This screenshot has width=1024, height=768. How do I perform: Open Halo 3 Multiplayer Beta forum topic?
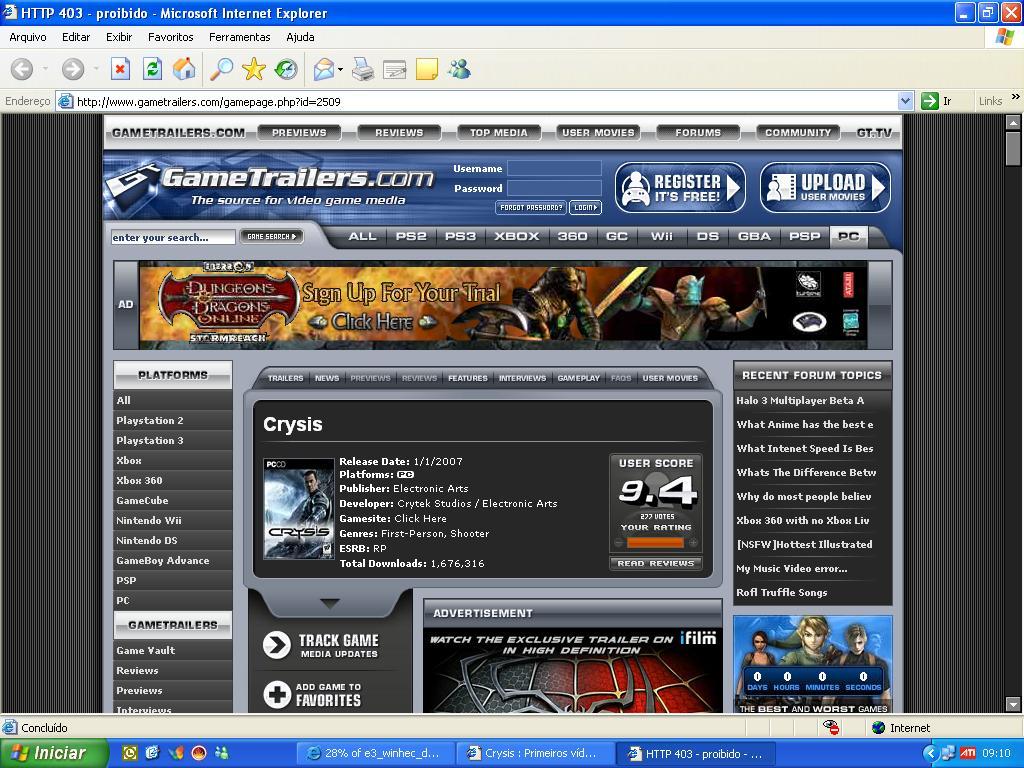coord(800,400)
